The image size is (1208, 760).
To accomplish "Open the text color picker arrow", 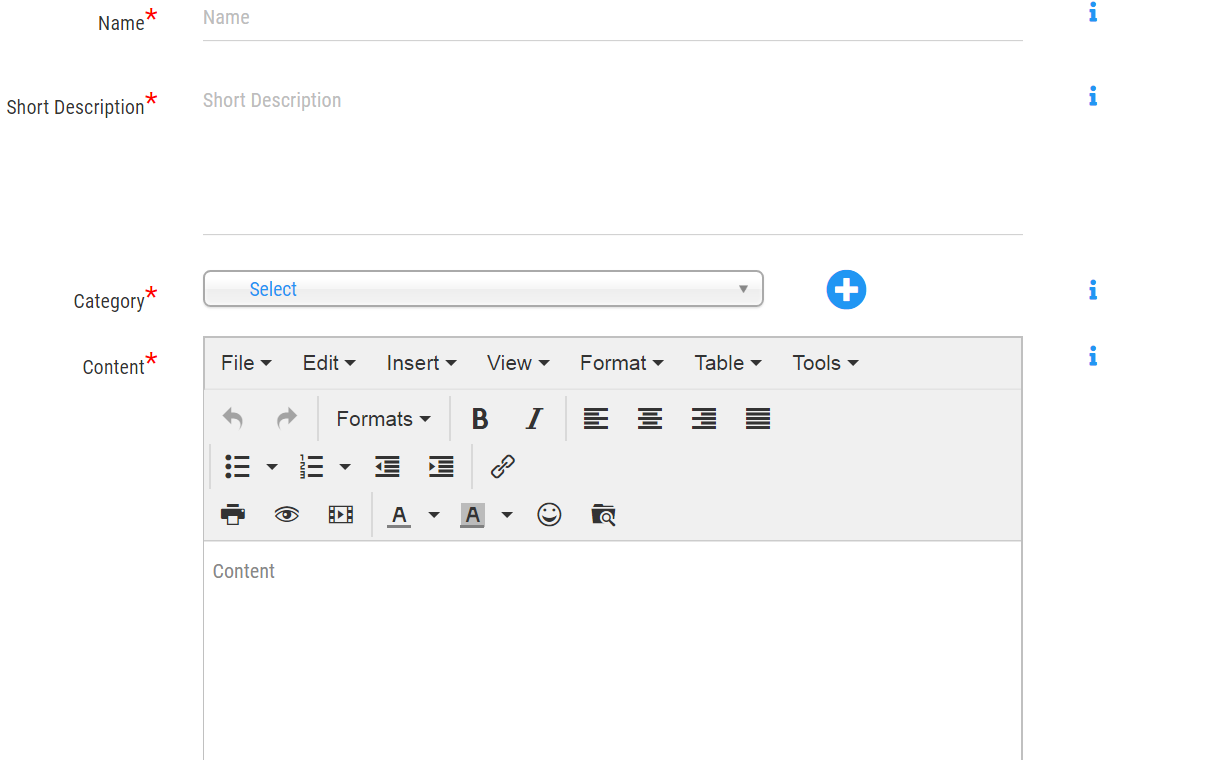I will pyautogui.click(x=434, y=515).
